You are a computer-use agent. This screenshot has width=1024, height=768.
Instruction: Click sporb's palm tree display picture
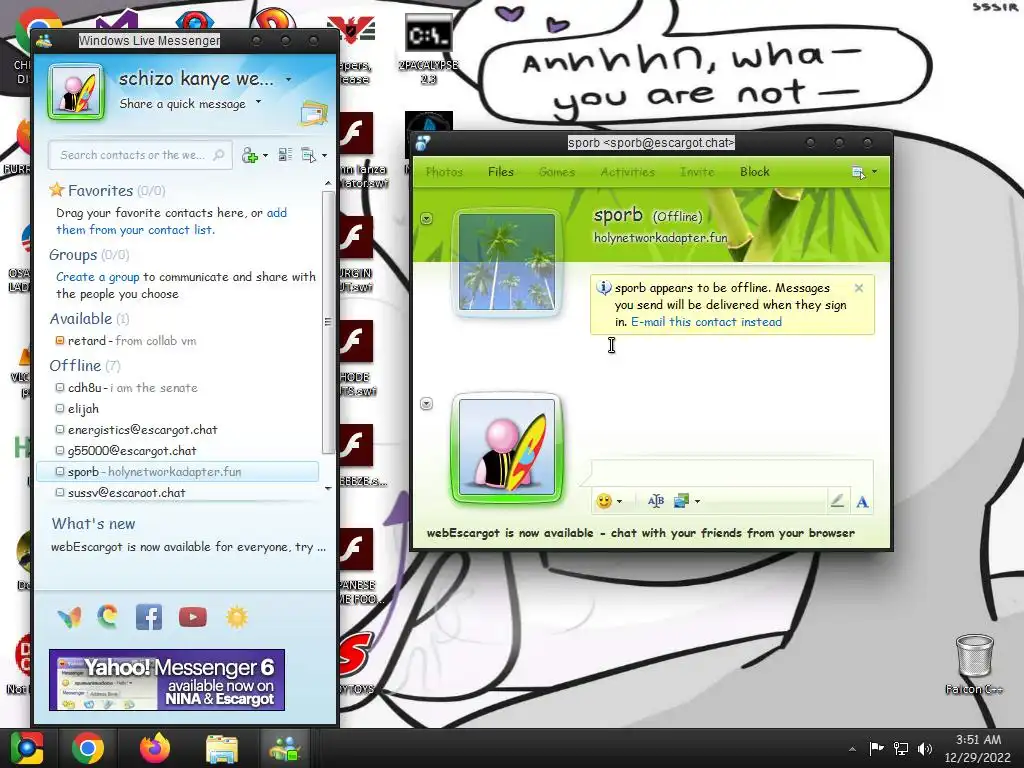click(x=507, y=262)
